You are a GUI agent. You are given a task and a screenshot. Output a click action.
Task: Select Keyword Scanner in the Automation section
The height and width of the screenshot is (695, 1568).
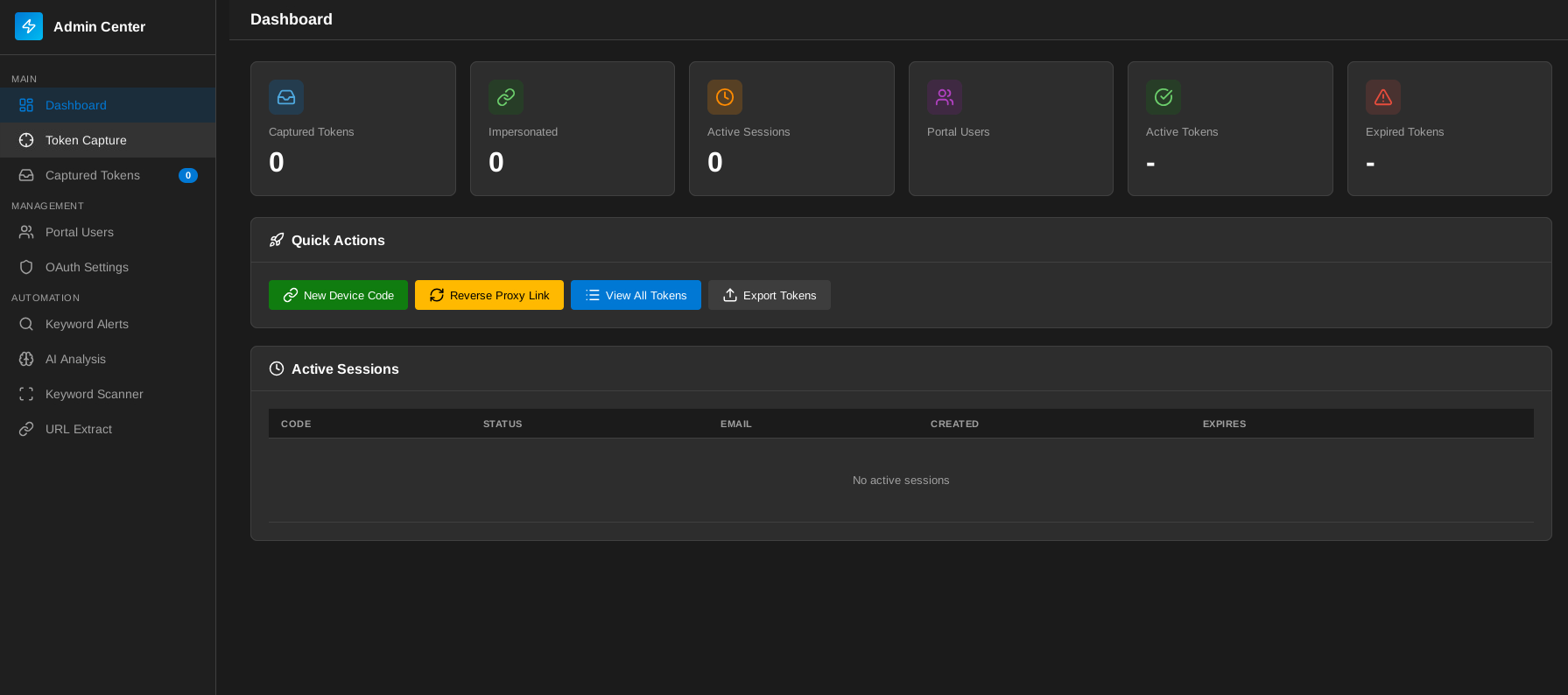(94, 394)
